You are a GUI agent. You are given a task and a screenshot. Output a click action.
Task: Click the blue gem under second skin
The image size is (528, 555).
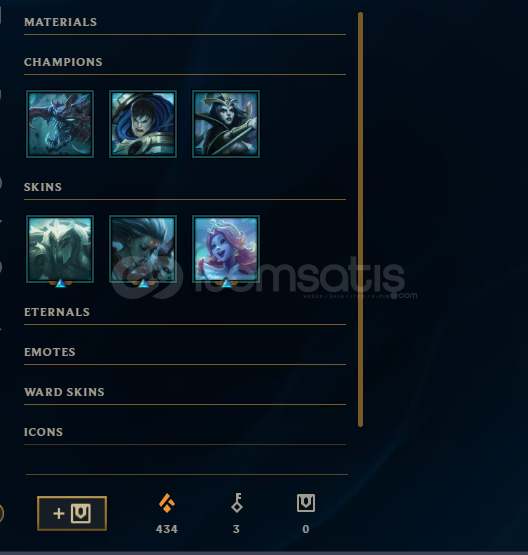(x=143, y=283)
